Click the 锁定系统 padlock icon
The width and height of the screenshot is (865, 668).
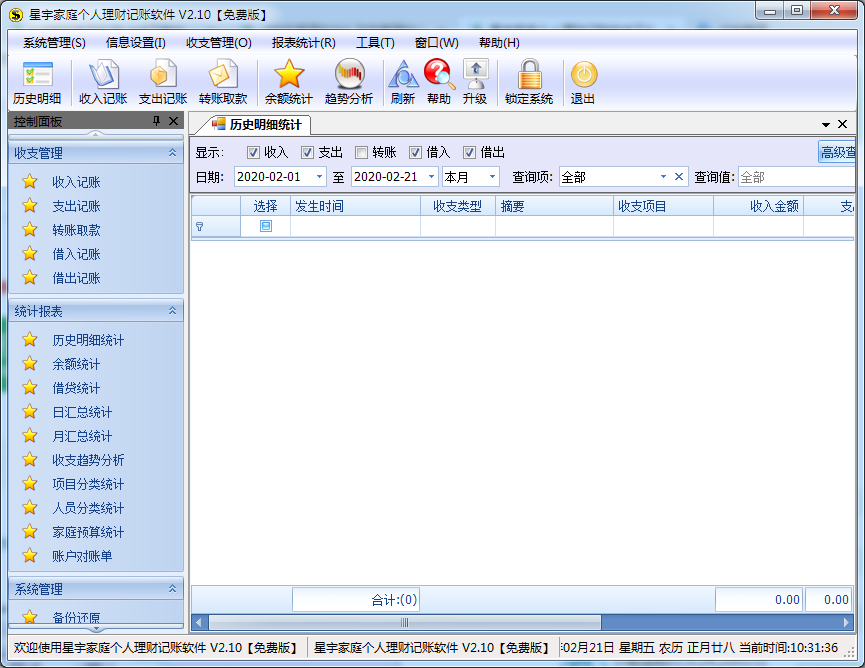(x=529, y=83)
